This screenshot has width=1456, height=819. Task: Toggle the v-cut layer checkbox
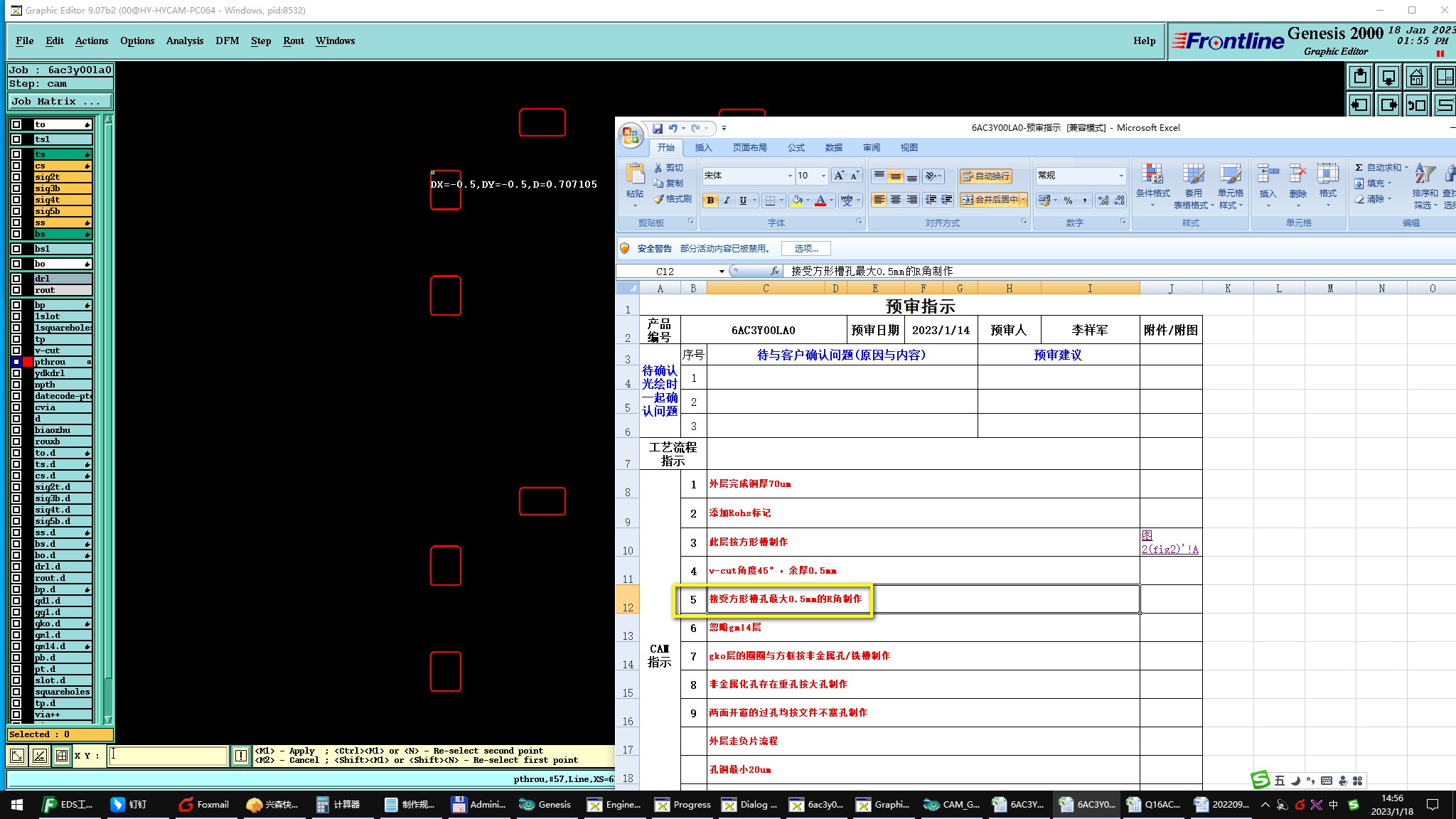point(16,350)
